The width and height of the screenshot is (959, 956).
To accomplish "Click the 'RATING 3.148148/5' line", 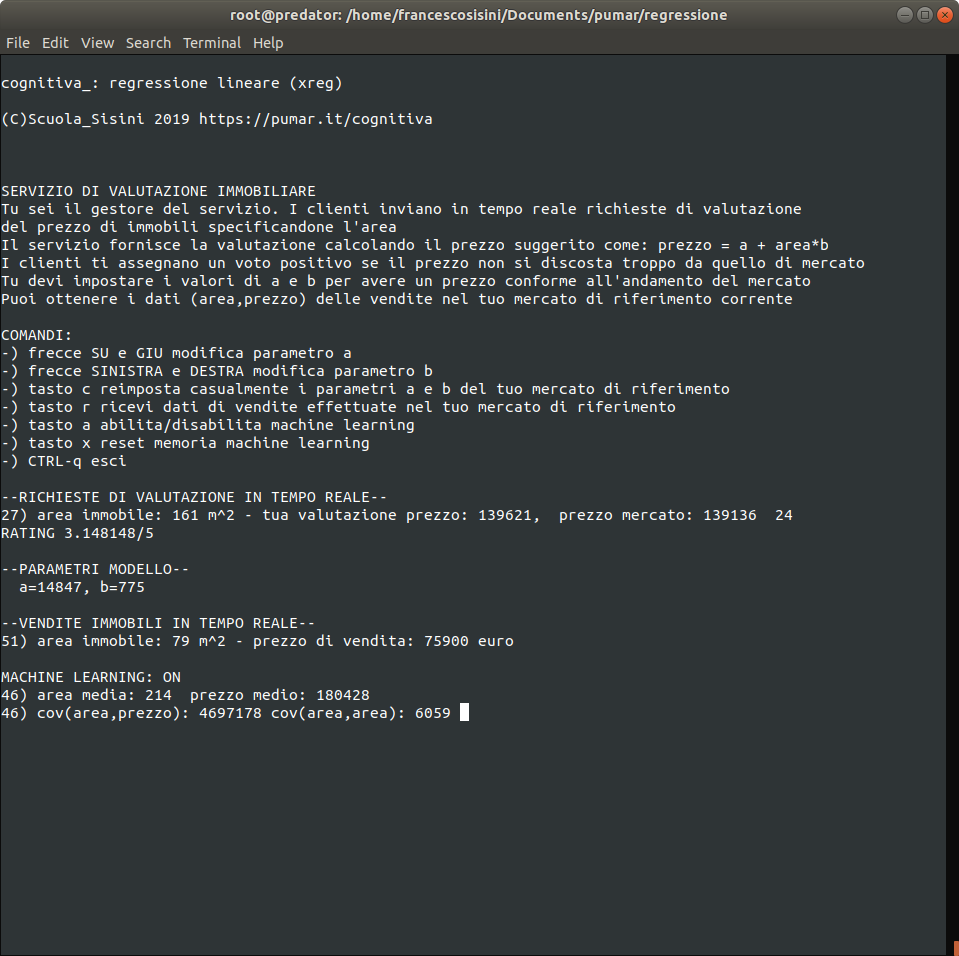I will pos(77,533).
